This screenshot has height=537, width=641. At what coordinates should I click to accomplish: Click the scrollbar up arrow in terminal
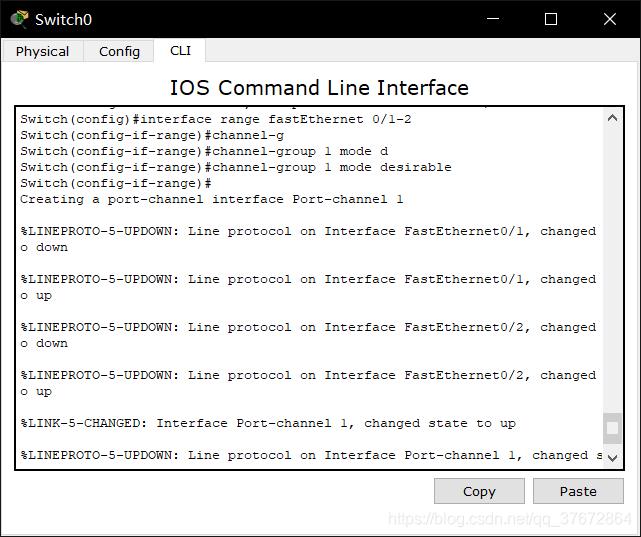click(x=612, y=119)
